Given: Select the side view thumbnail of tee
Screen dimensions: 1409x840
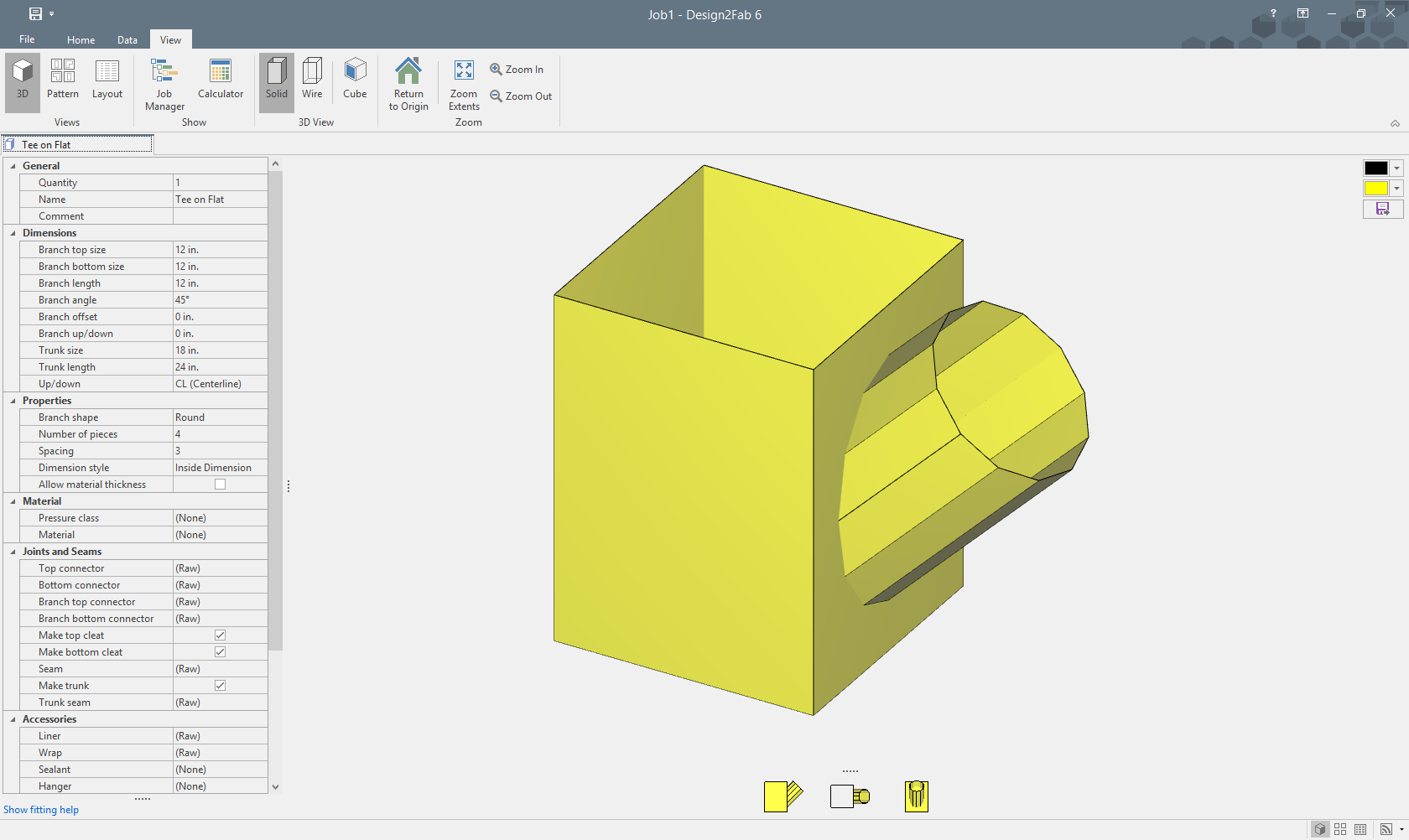Looking at the screenshot, I should tap(783, 796).
